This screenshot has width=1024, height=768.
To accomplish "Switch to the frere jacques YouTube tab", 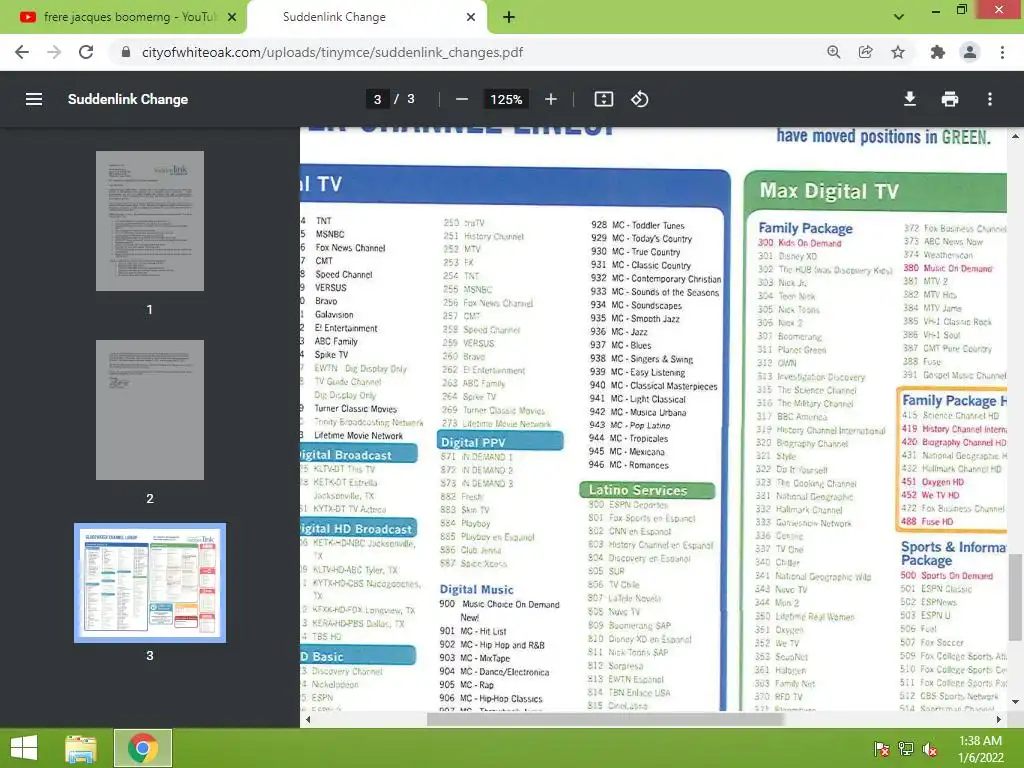I will click(123, 17).
